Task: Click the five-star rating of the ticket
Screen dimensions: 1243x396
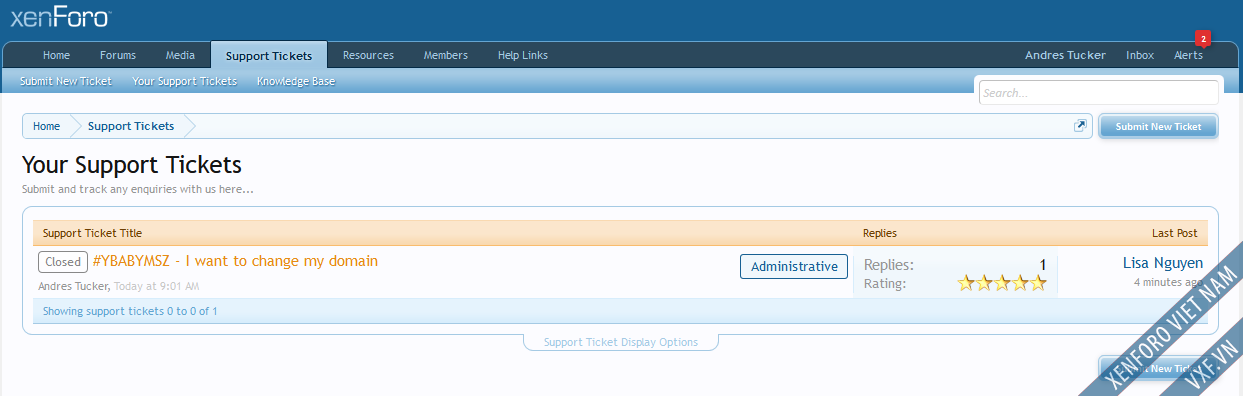Action: click(x=1002, y=284)
